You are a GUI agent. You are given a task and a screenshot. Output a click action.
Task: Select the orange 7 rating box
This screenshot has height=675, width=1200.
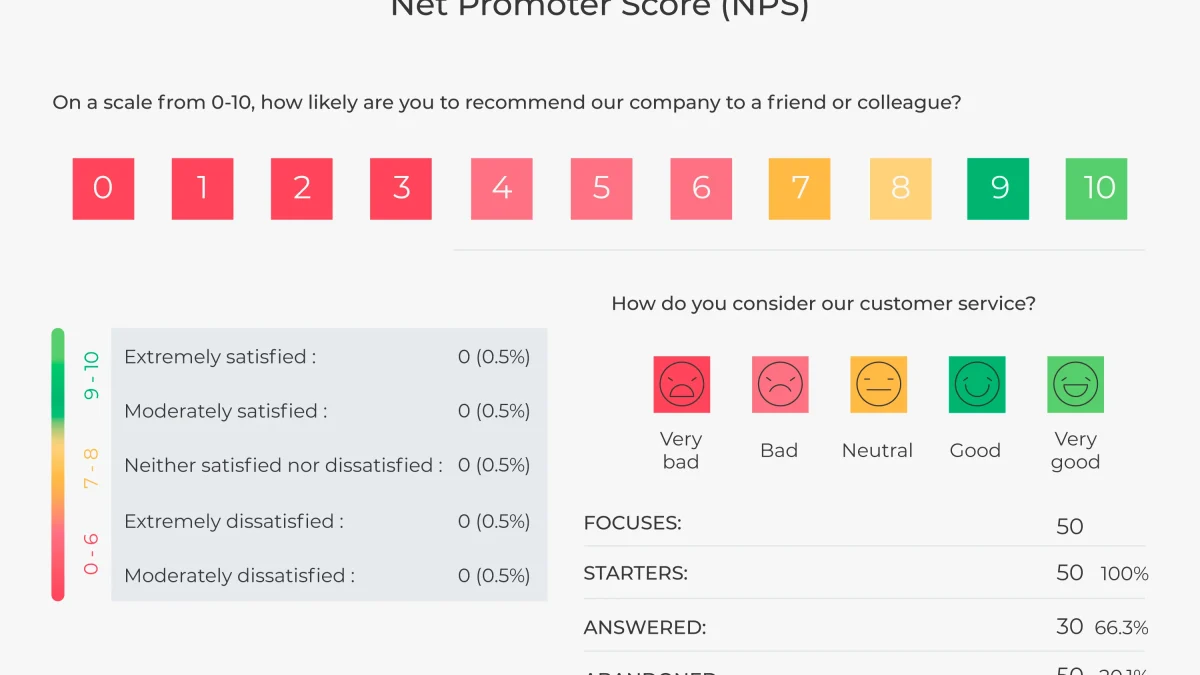(800, 188)
